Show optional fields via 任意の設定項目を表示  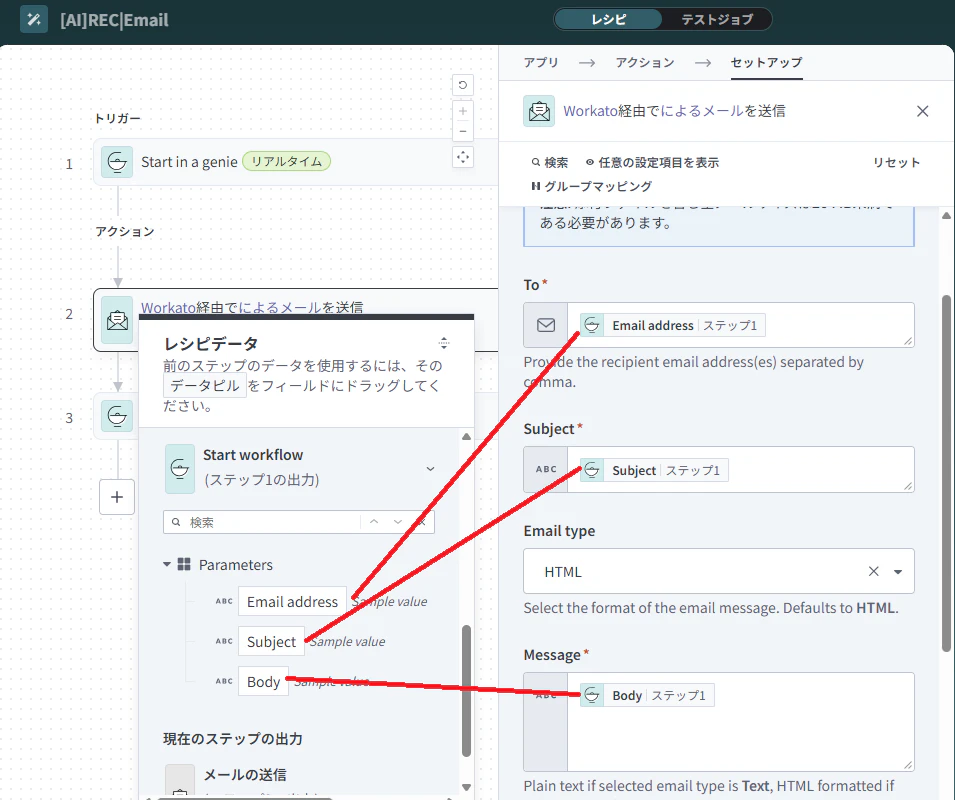(x=652, y=163)
